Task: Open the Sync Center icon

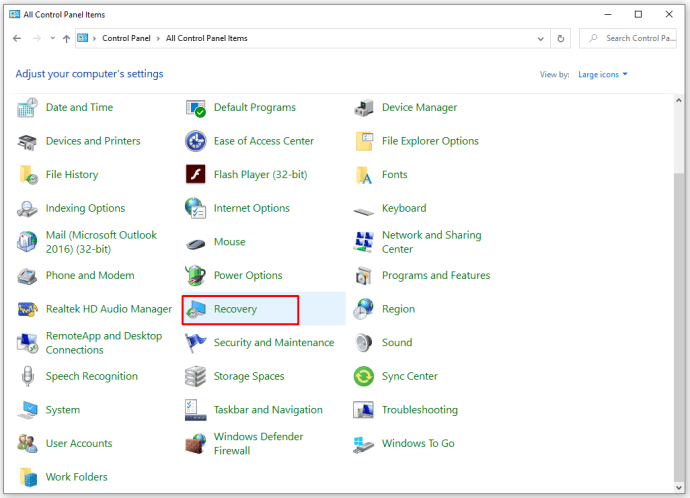Action: point(363,377)
